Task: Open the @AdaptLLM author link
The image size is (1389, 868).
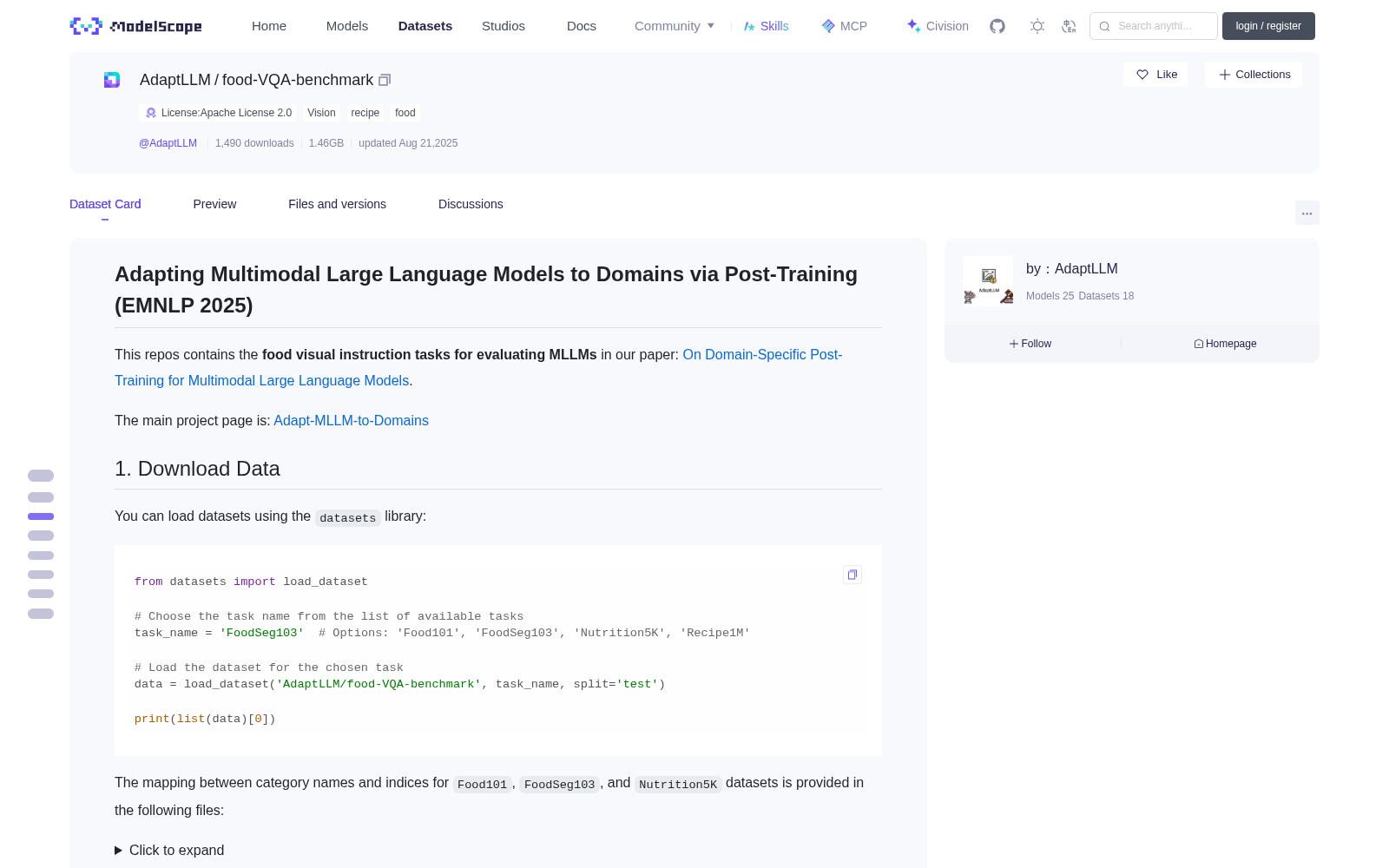Action: click(168, 143)
